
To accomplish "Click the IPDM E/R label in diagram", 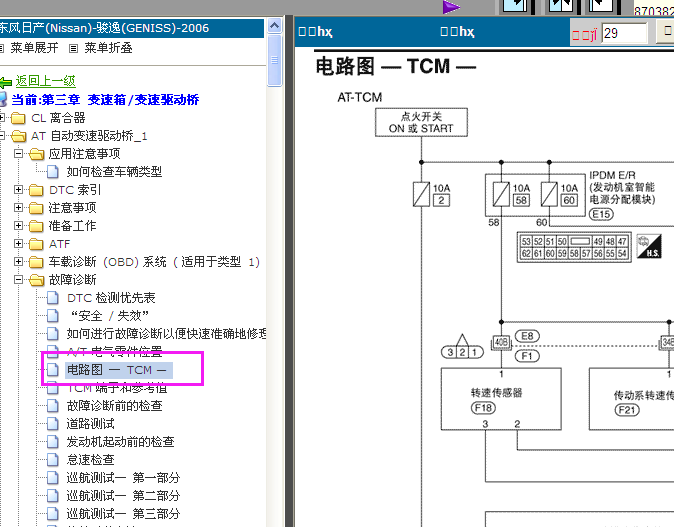I will click(x=612, y=175).
